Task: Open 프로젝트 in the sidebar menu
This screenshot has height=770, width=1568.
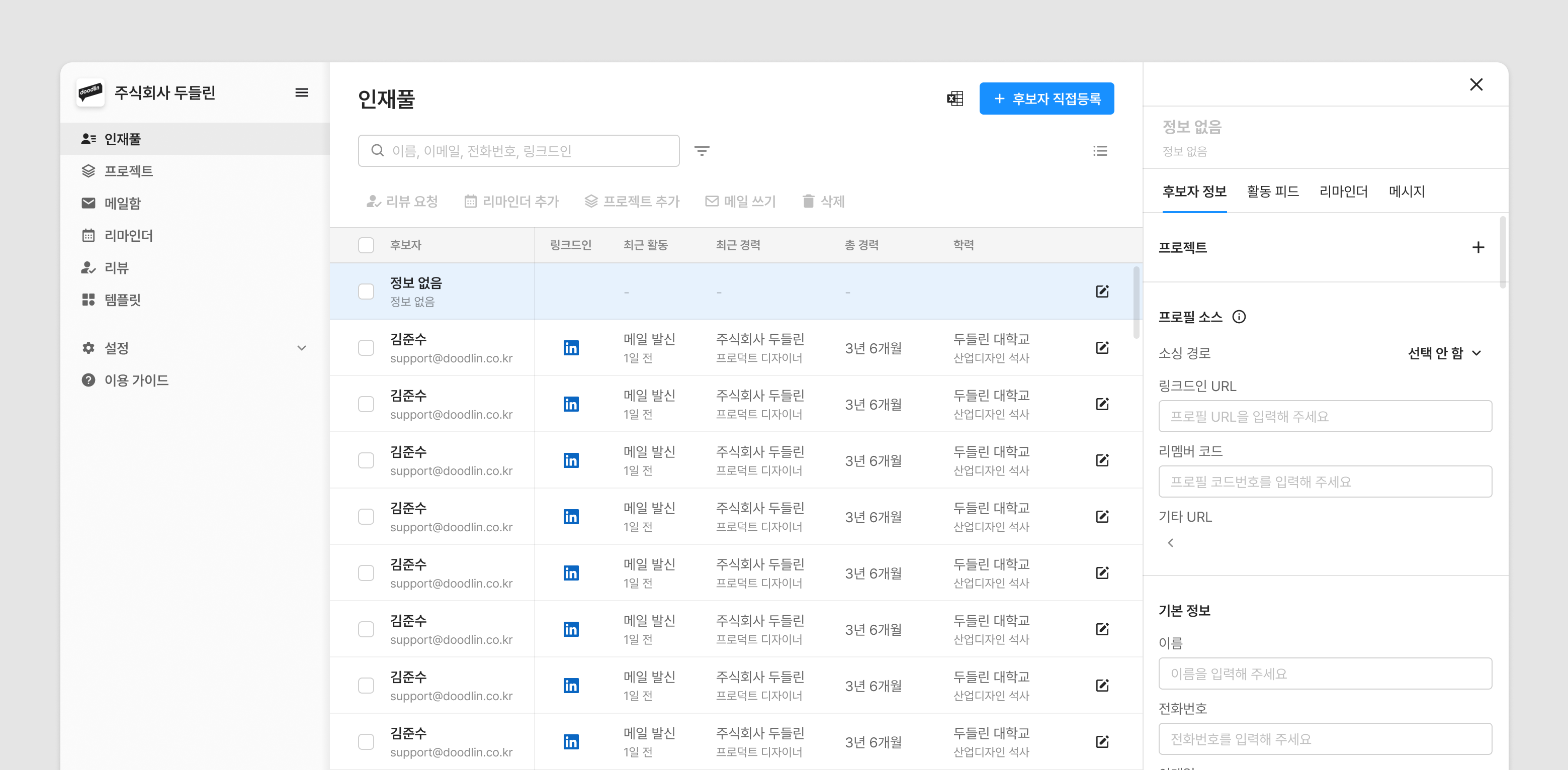Action: pos(128,171)
